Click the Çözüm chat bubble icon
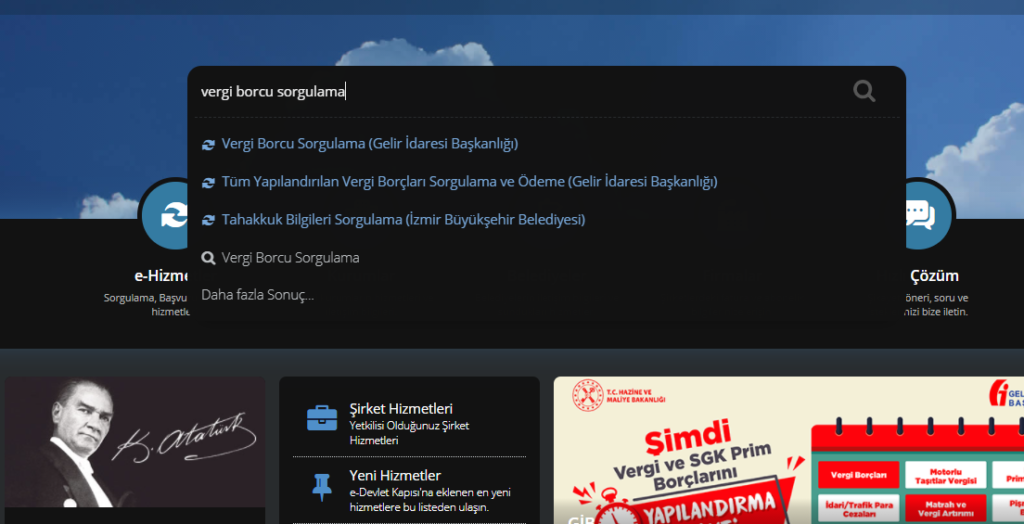 (x=918, y=215)
